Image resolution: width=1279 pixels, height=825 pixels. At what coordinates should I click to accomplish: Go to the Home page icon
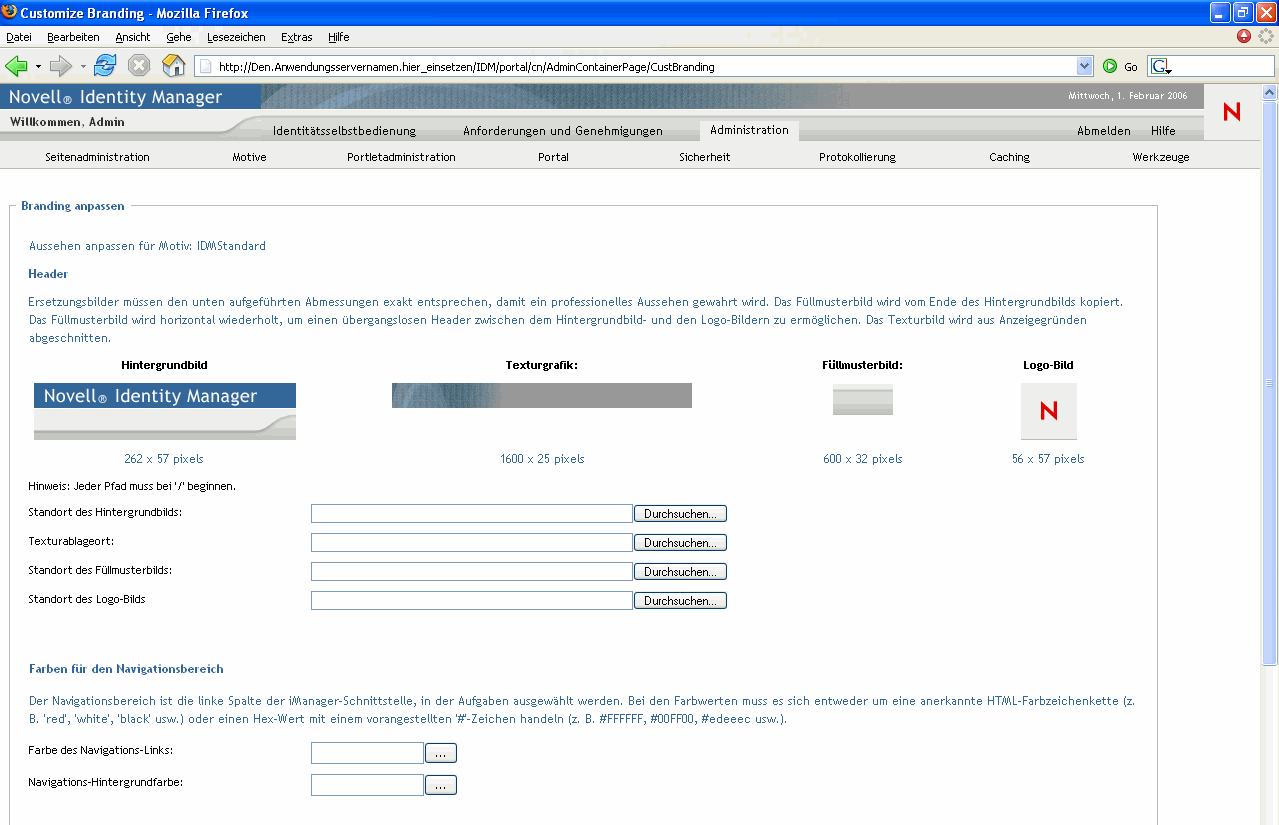pos(174,66)
